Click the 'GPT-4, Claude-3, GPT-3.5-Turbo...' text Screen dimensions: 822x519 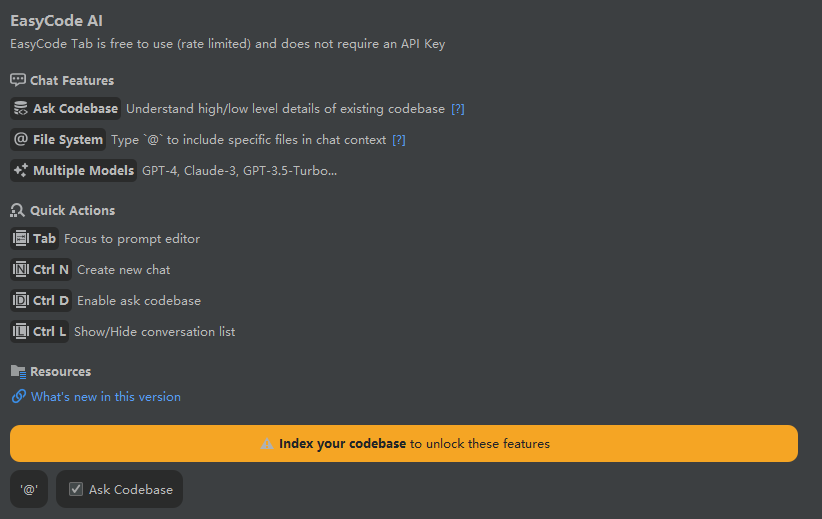pyautogui.click(x=240, y=171)
